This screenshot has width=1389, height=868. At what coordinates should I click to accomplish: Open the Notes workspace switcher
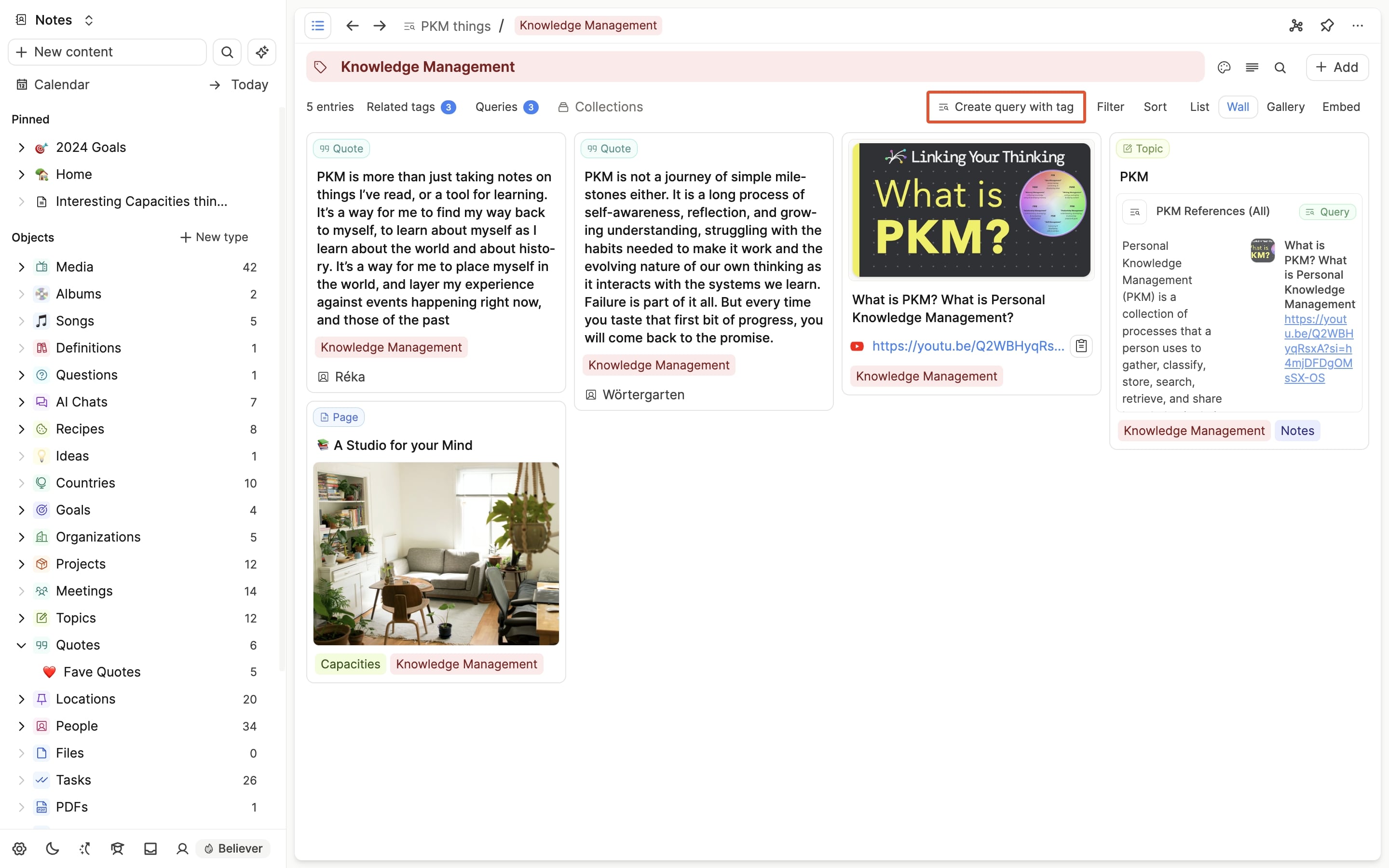click(x=54, y=20)
